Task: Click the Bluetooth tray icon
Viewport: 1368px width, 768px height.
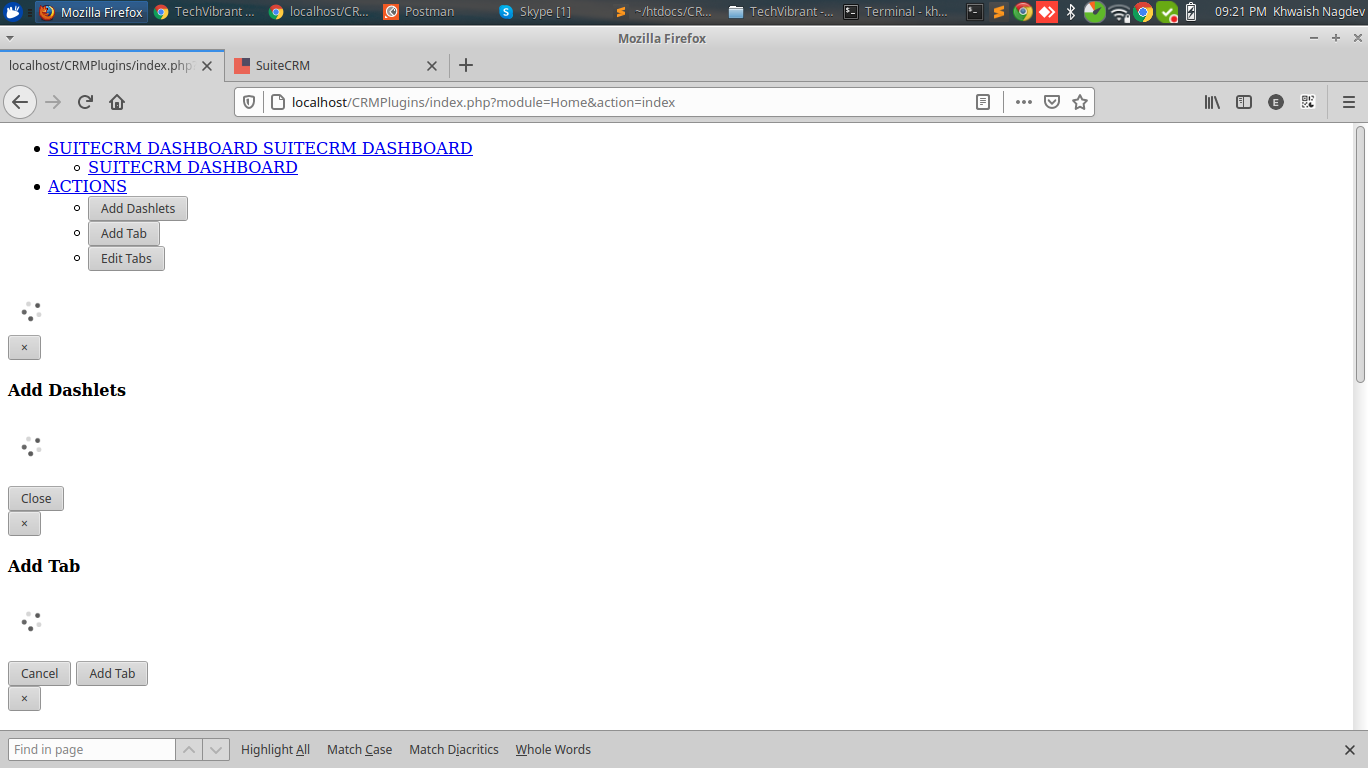Action: 1070,12
